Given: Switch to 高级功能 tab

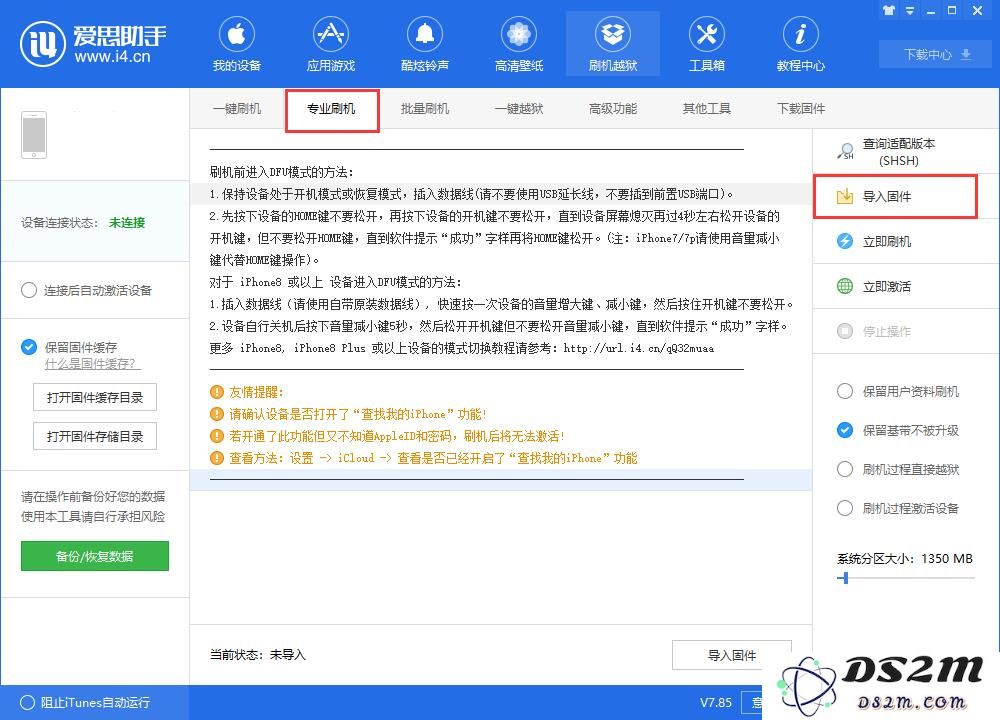Looking at the screenshot, I should coord(613,108).
